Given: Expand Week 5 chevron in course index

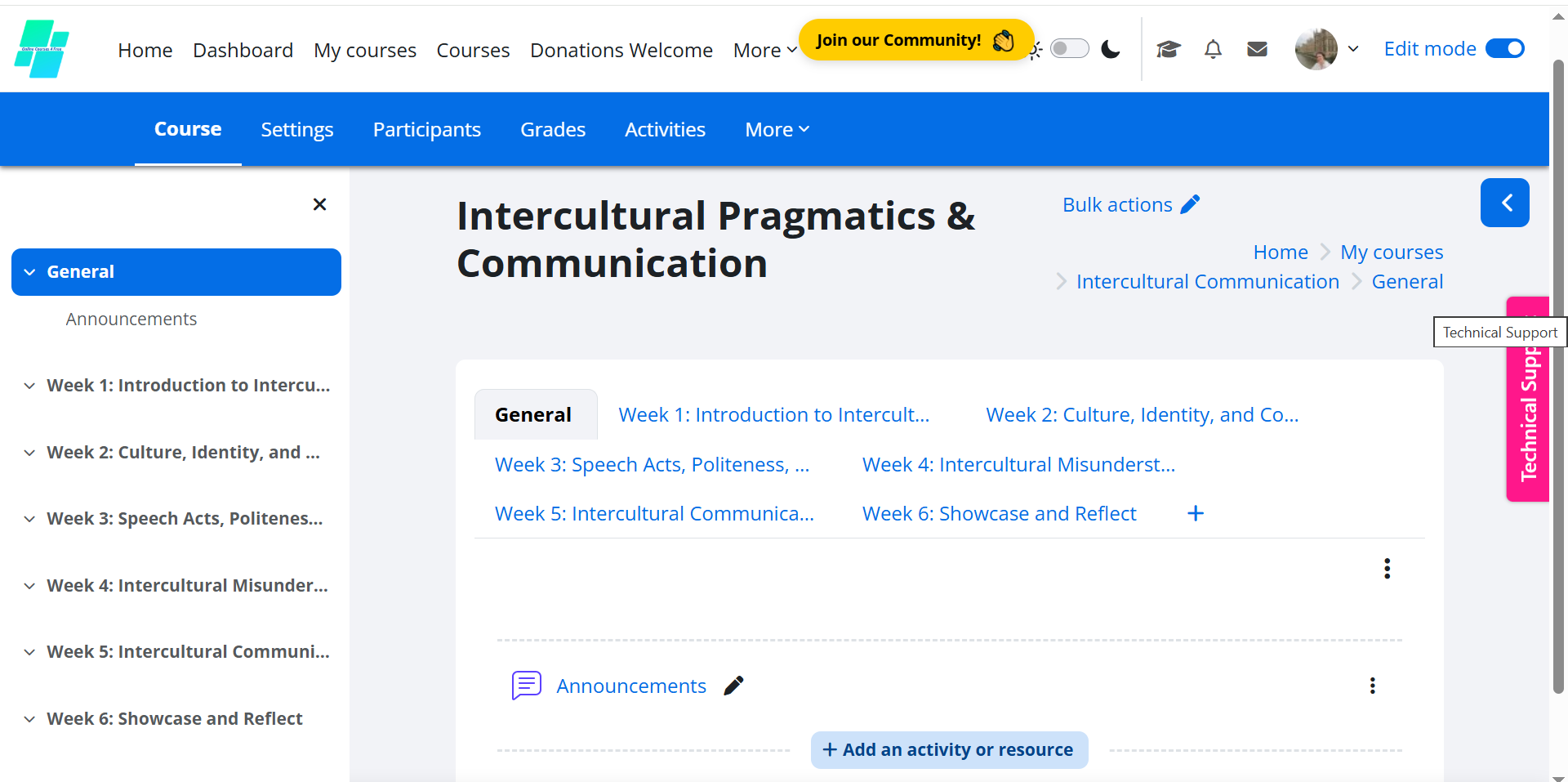Looking at the screenshot, I should pyautogui.click(x=29, y=652).
